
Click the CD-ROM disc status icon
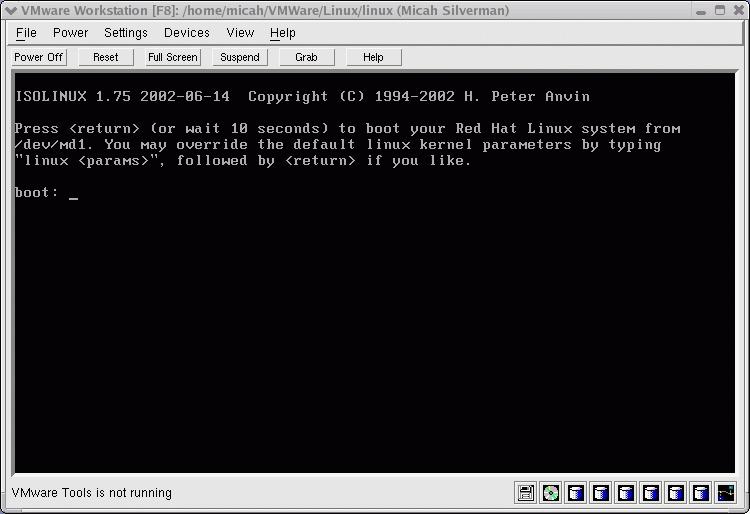pos(551,493)
